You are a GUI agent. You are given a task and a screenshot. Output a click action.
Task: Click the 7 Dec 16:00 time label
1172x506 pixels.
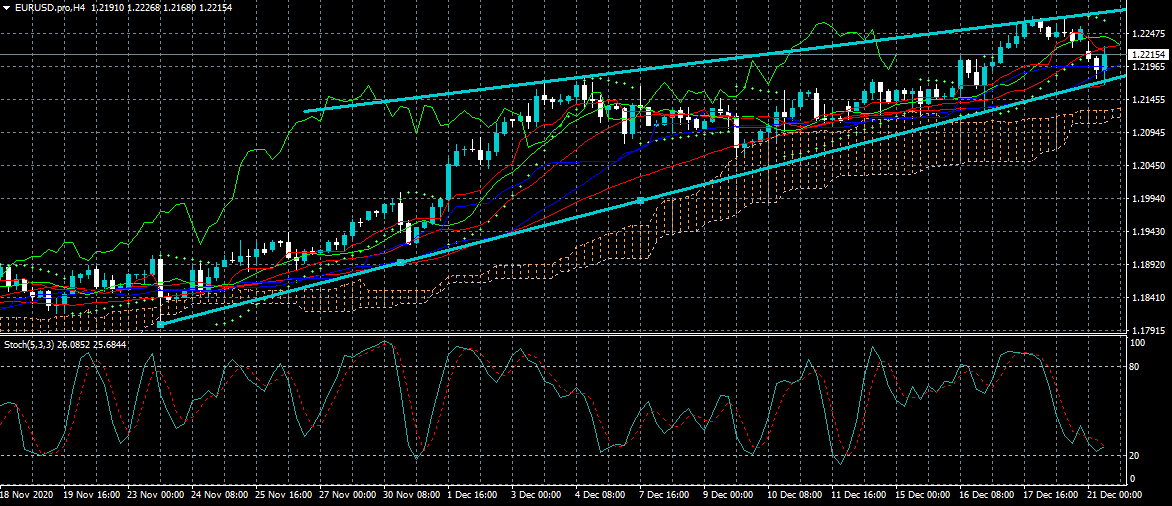coord(665,495)
